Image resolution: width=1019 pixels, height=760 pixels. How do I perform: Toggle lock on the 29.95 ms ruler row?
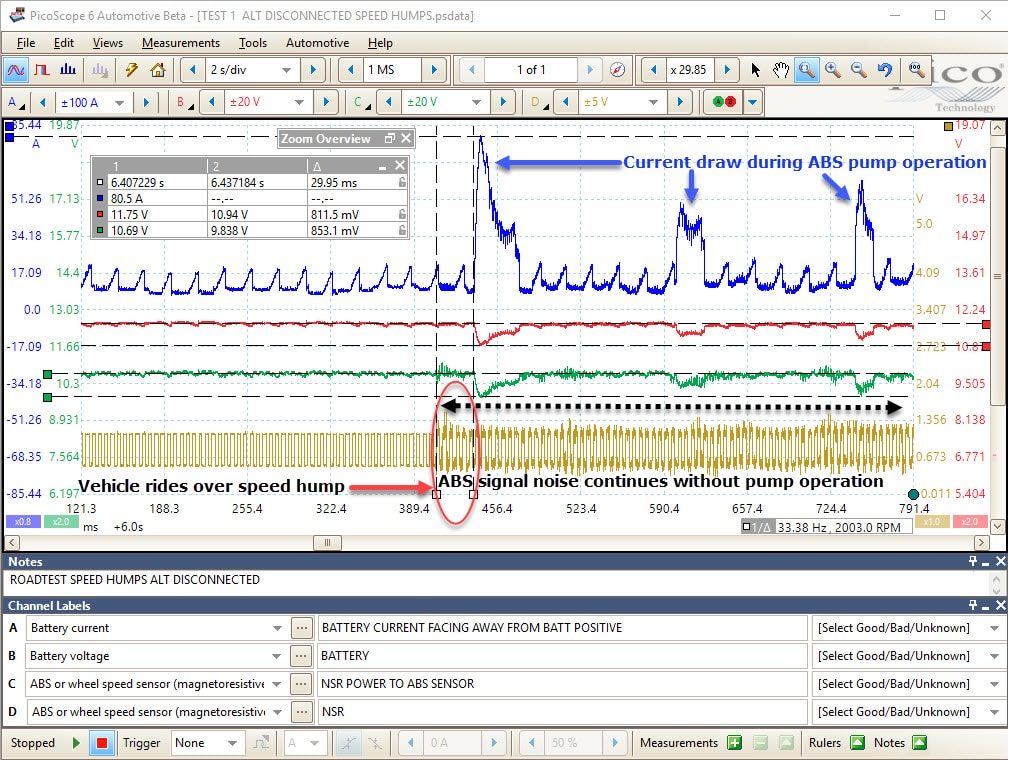click(x=402, y=183)
